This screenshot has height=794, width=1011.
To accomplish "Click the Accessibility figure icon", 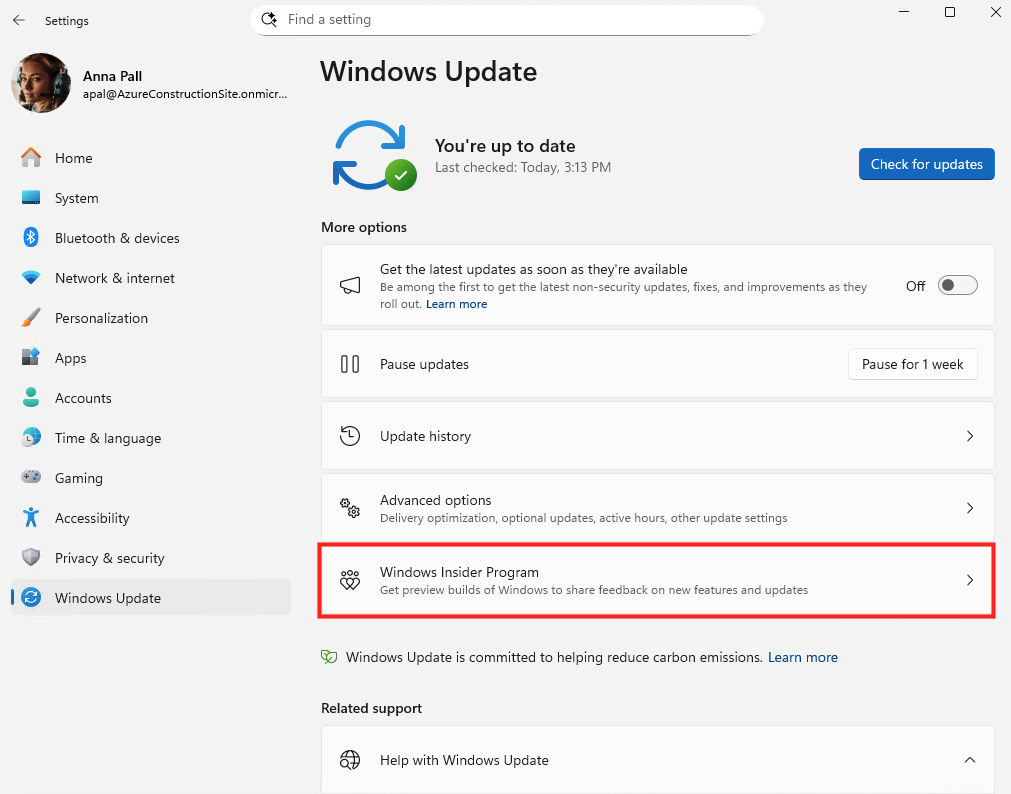I will click(x=31, y=518).
